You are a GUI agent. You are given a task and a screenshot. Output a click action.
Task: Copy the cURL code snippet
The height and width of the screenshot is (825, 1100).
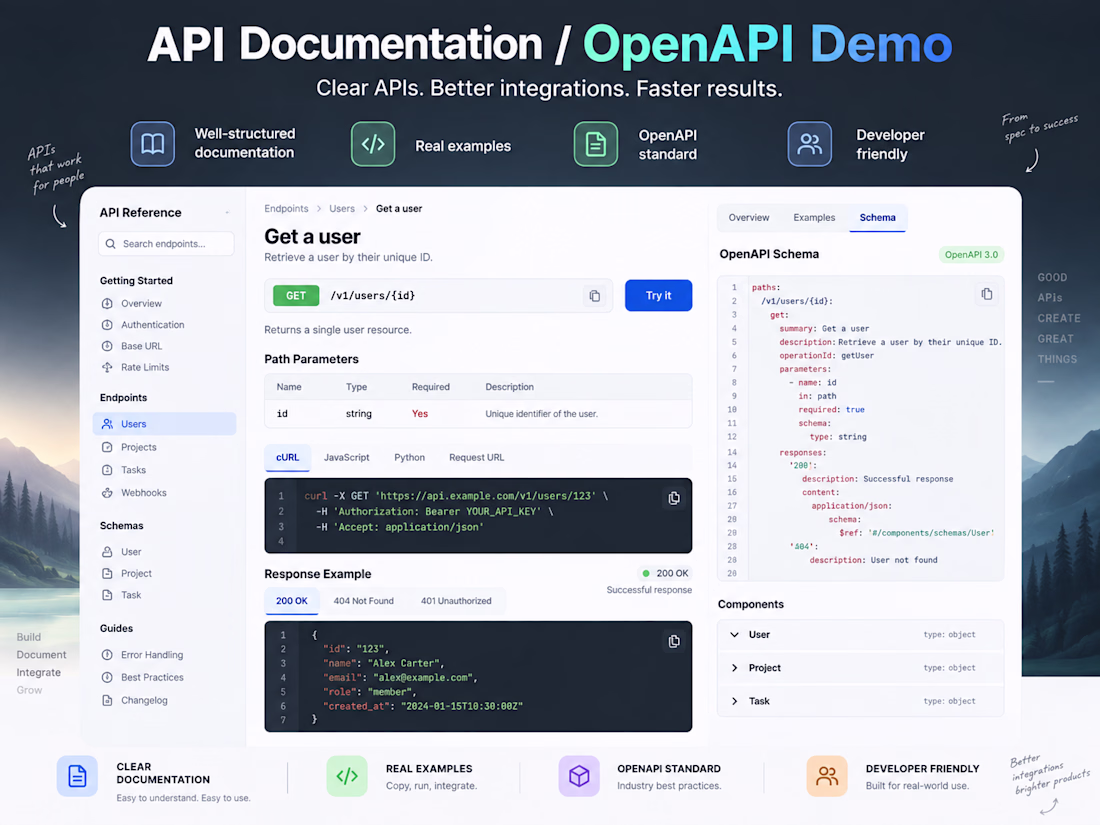tap(673, 498)
